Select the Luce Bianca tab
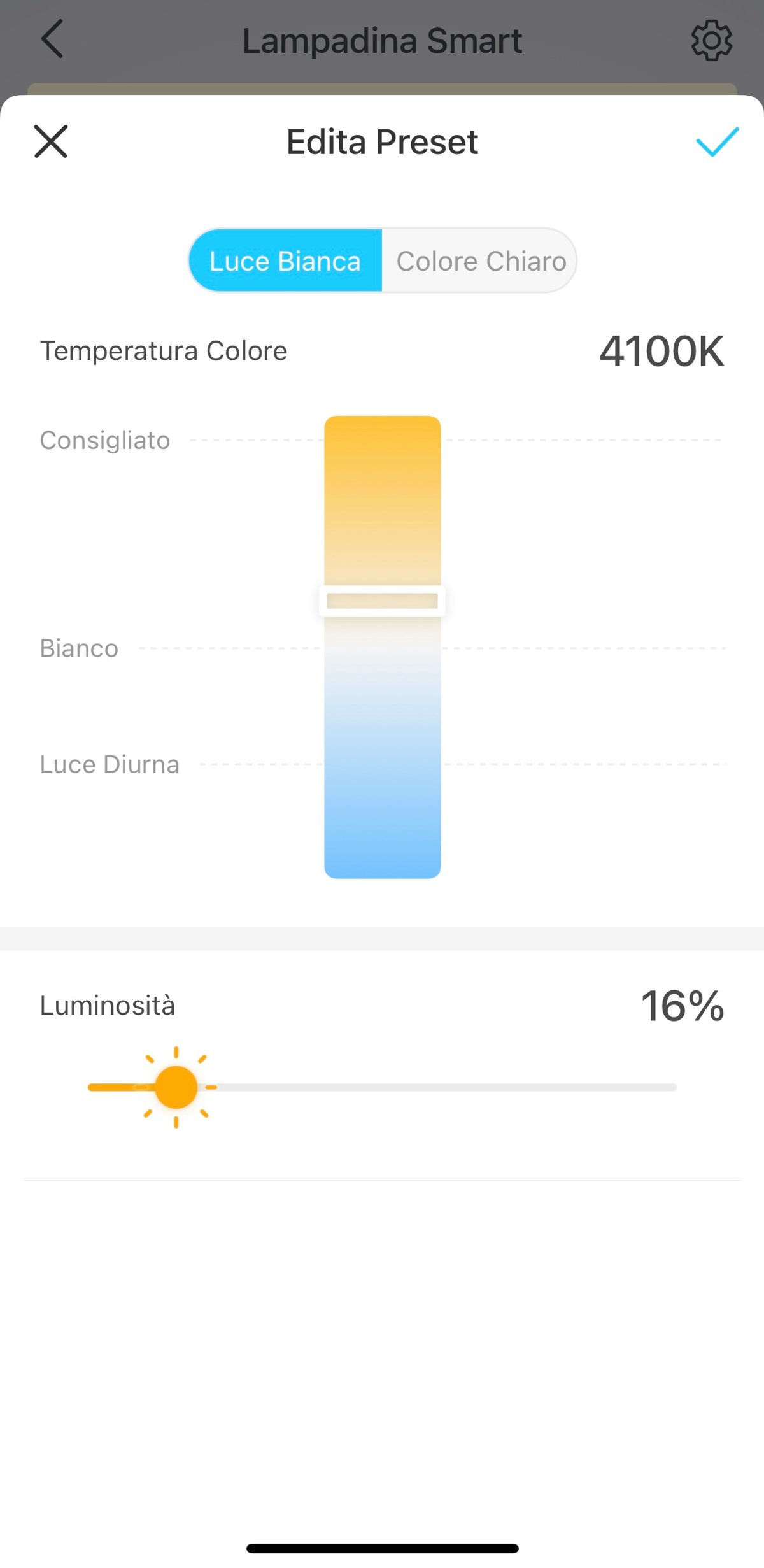Image resolution: width=764 pixels, height=1568 pixels. [285, 260]
